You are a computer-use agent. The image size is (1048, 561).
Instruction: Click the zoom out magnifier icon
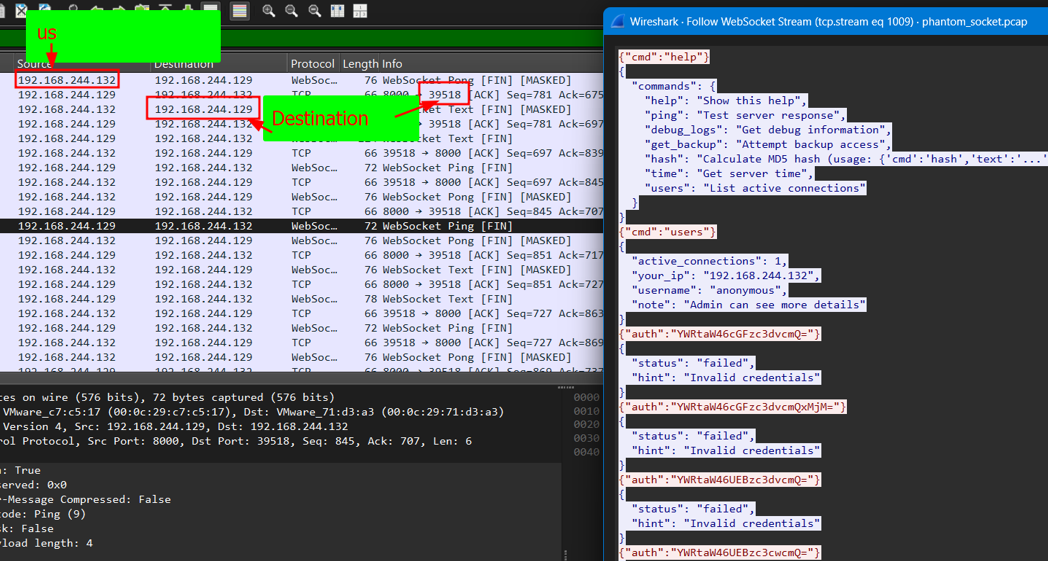point(291,11)
